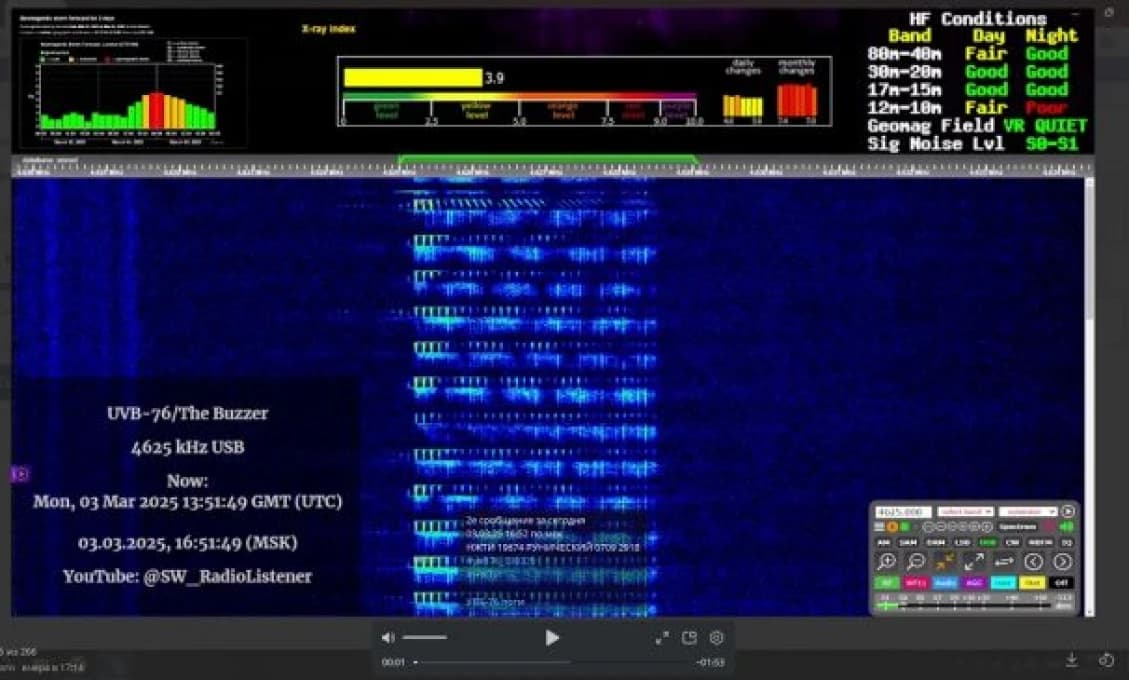
Task: Click the yellow X-ray index bar
Action: click(413, 77)
